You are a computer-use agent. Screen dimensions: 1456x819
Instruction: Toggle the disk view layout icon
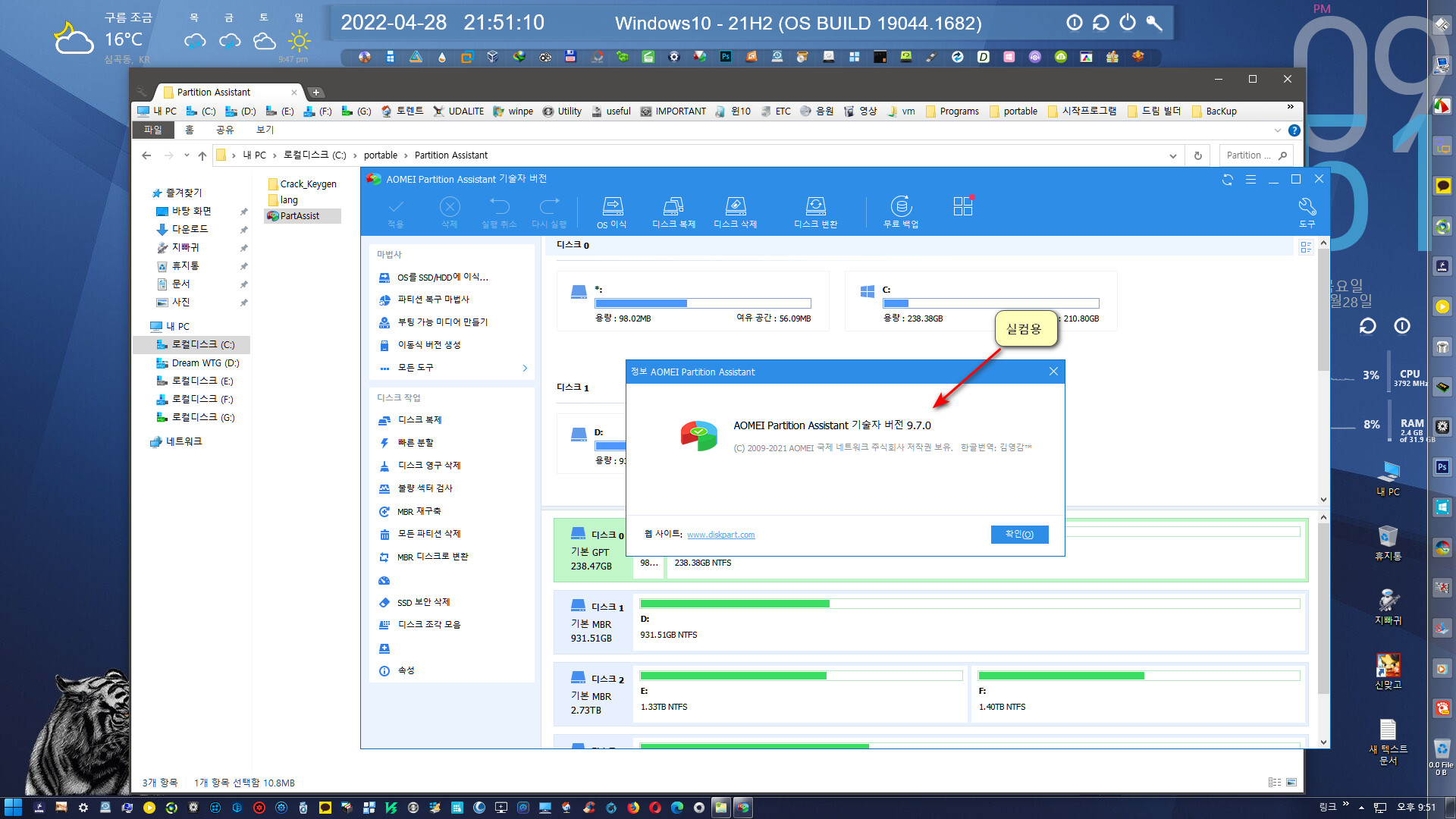click(1306, 247)
